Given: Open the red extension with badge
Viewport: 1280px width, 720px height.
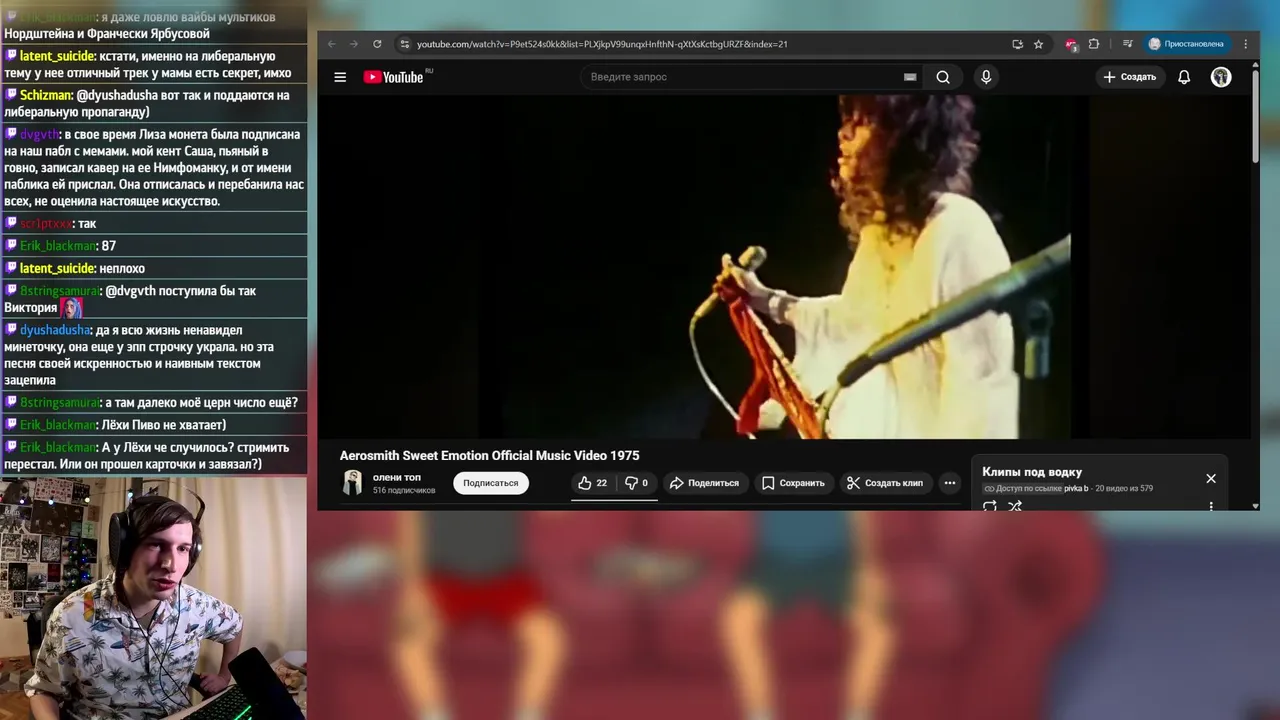Looking at the screenshot, I should (x=1071, y=44).
